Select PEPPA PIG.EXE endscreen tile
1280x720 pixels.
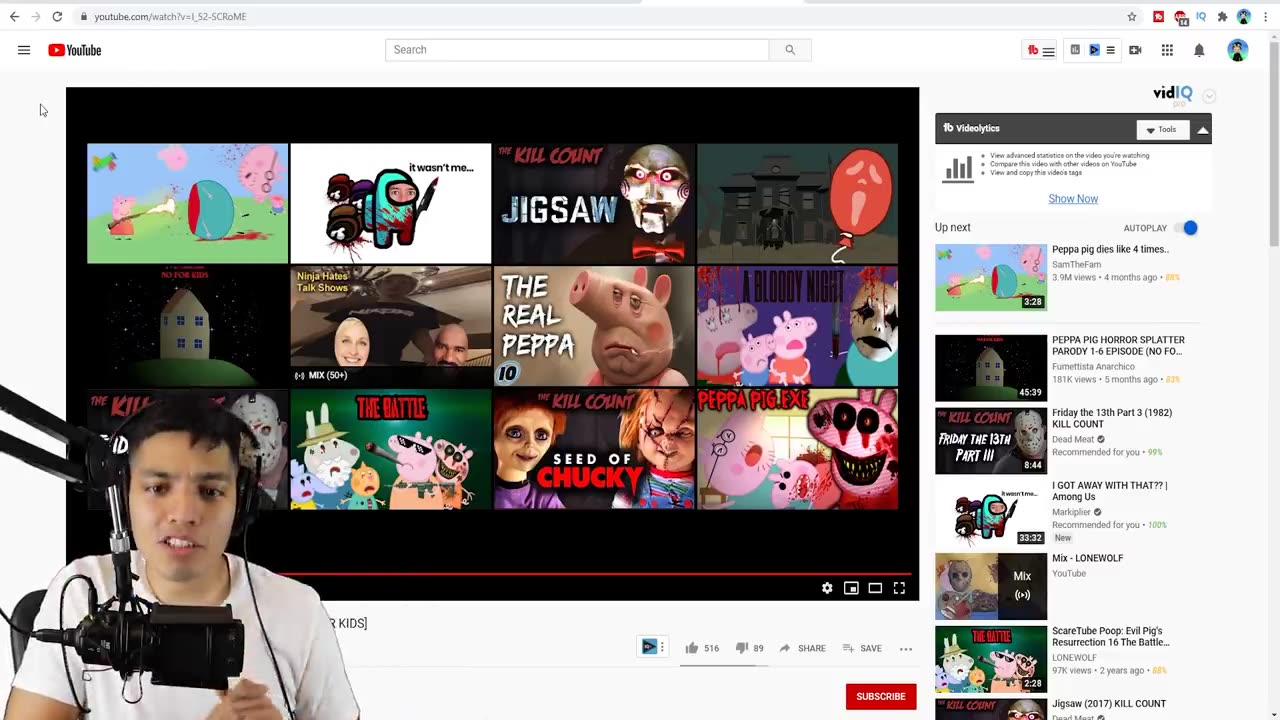[x=797, y=449]
